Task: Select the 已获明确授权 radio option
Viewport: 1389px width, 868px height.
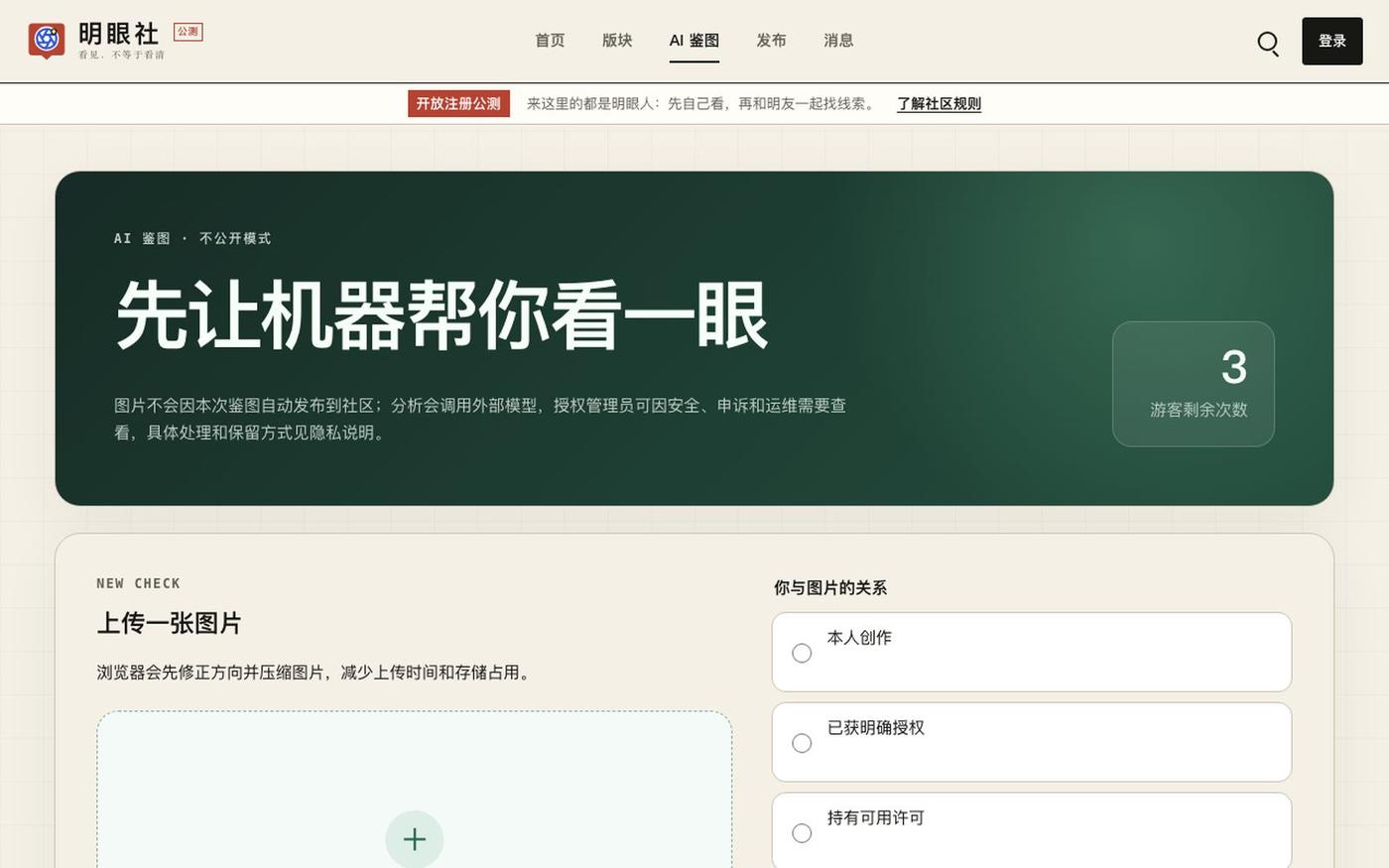Action: 802,743
